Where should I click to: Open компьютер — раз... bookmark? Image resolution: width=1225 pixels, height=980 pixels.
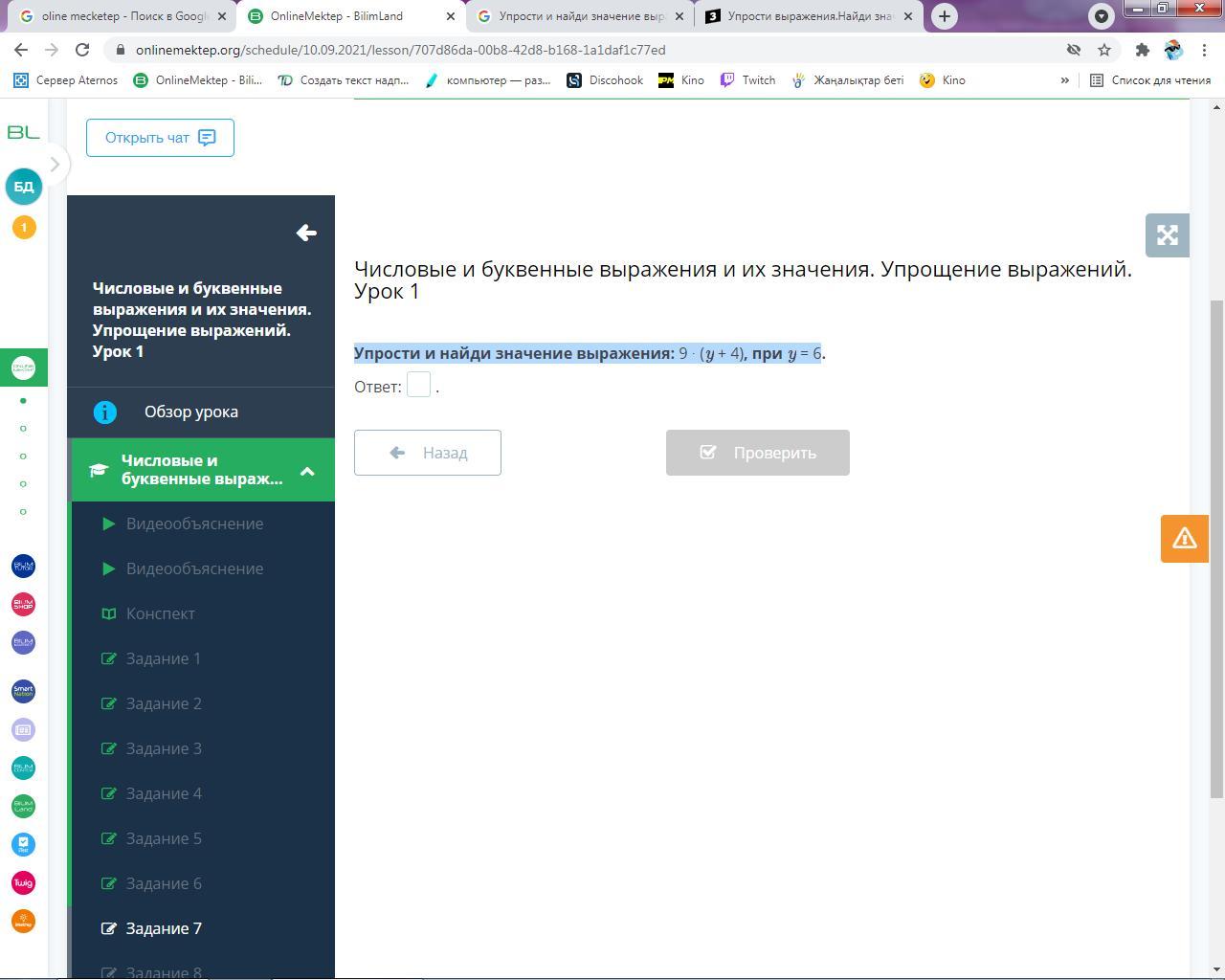coord(488,80)
